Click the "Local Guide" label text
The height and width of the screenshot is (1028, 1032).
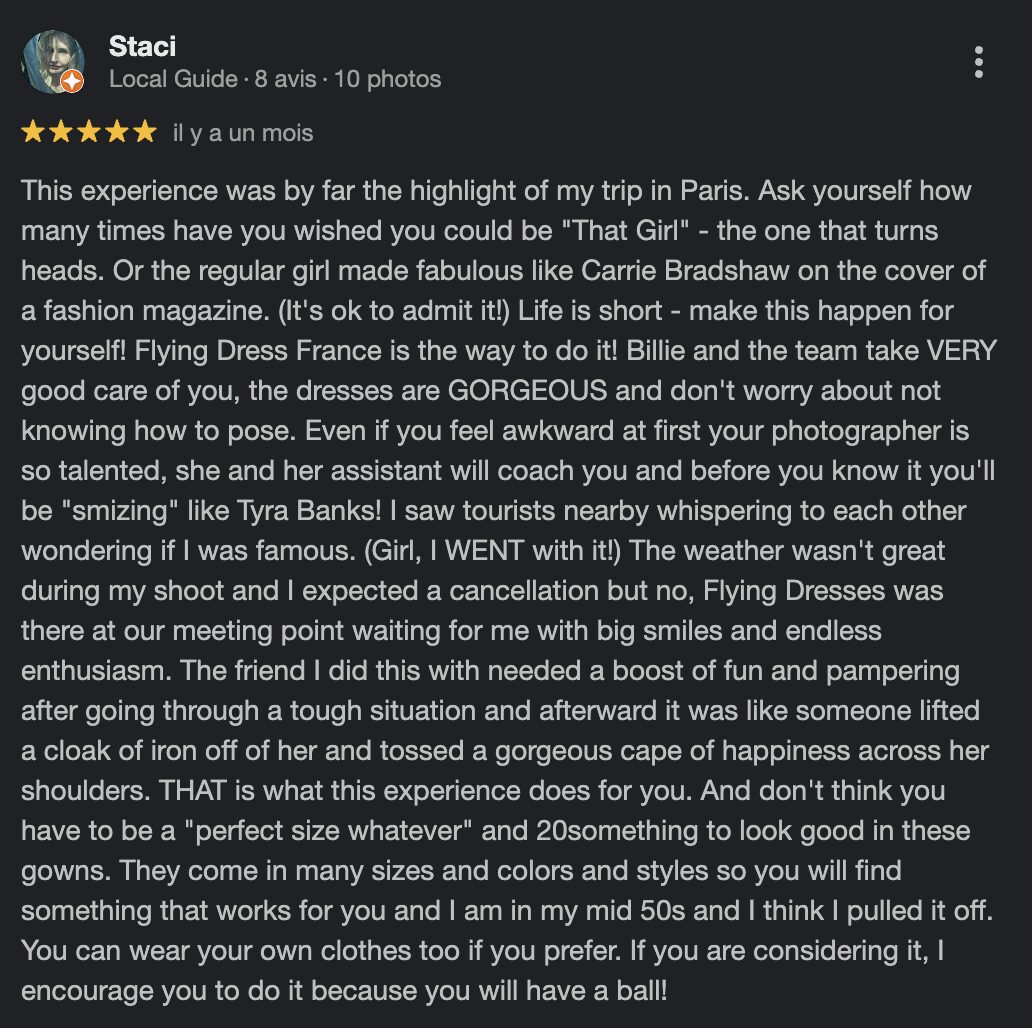point(172,79)
